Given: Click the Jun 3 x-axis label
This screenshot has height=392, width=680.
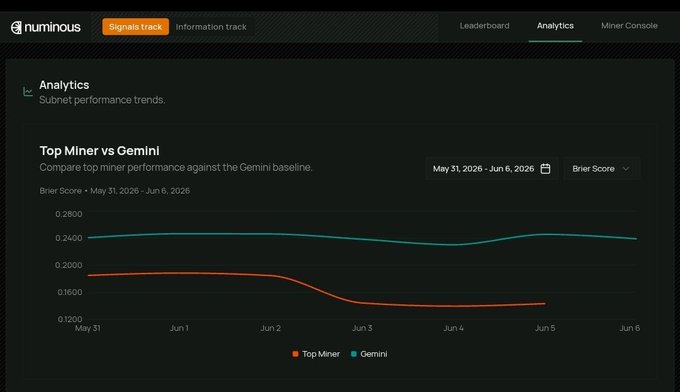Looking at the screenshot, I should pyautogui.click(x=362, y=328).
